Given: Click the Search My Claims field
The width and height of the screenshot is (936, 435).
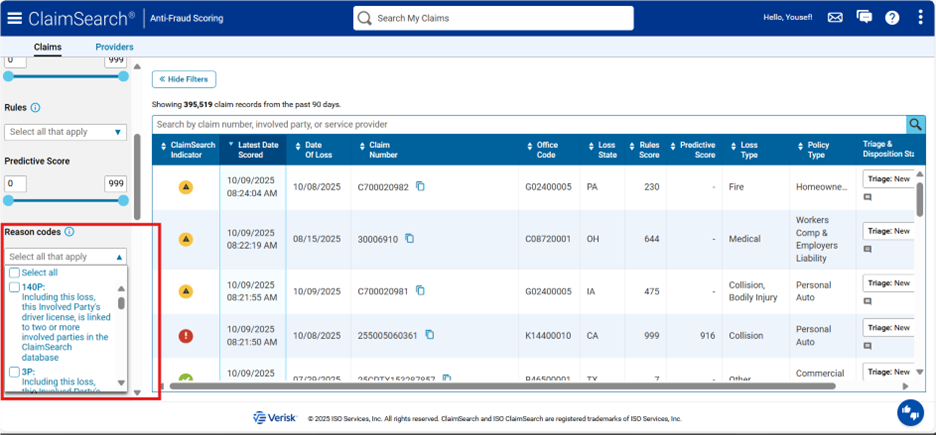Looking at the screenshot, I should (x=493, y=18).
